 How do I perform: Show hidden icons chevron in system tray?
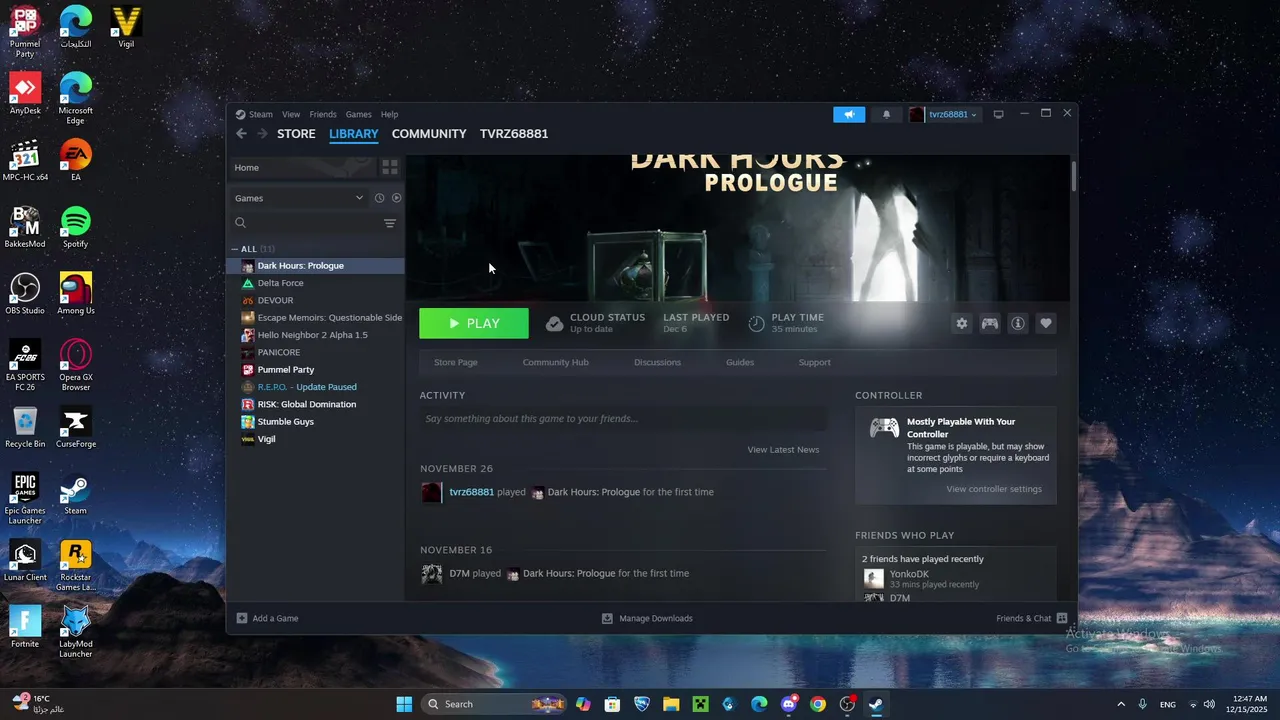(x=1121, y=704)
